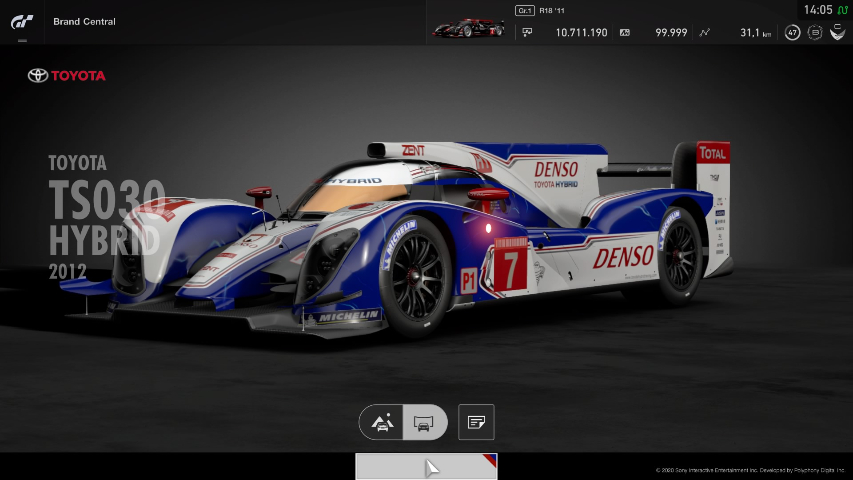853x480 pixels.
Task: Open the driver level 47 badge
Action: tap(792, 33)
